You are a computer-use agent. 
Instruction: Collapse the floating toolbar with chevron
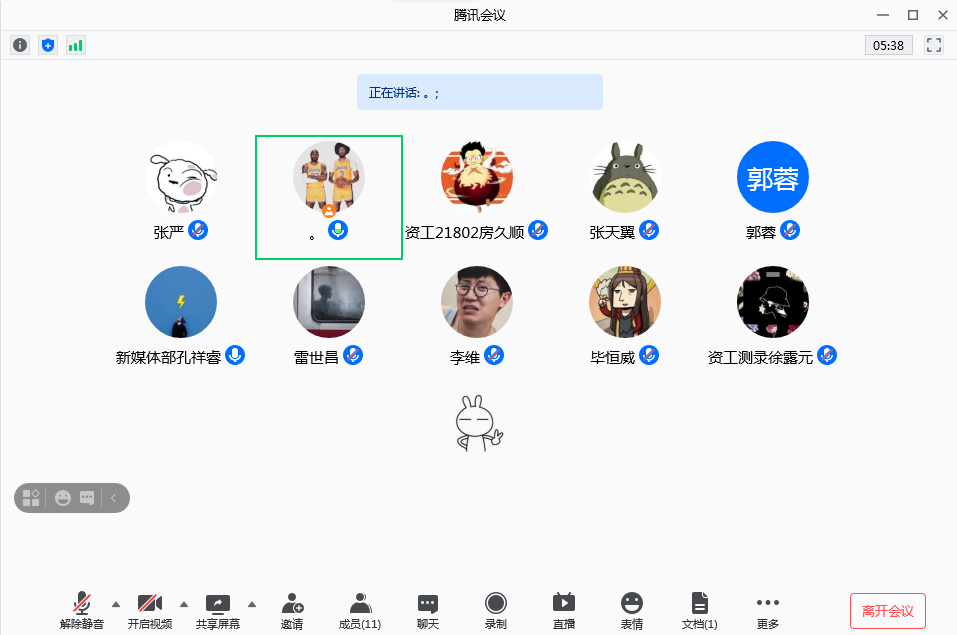tap(114, 498)
